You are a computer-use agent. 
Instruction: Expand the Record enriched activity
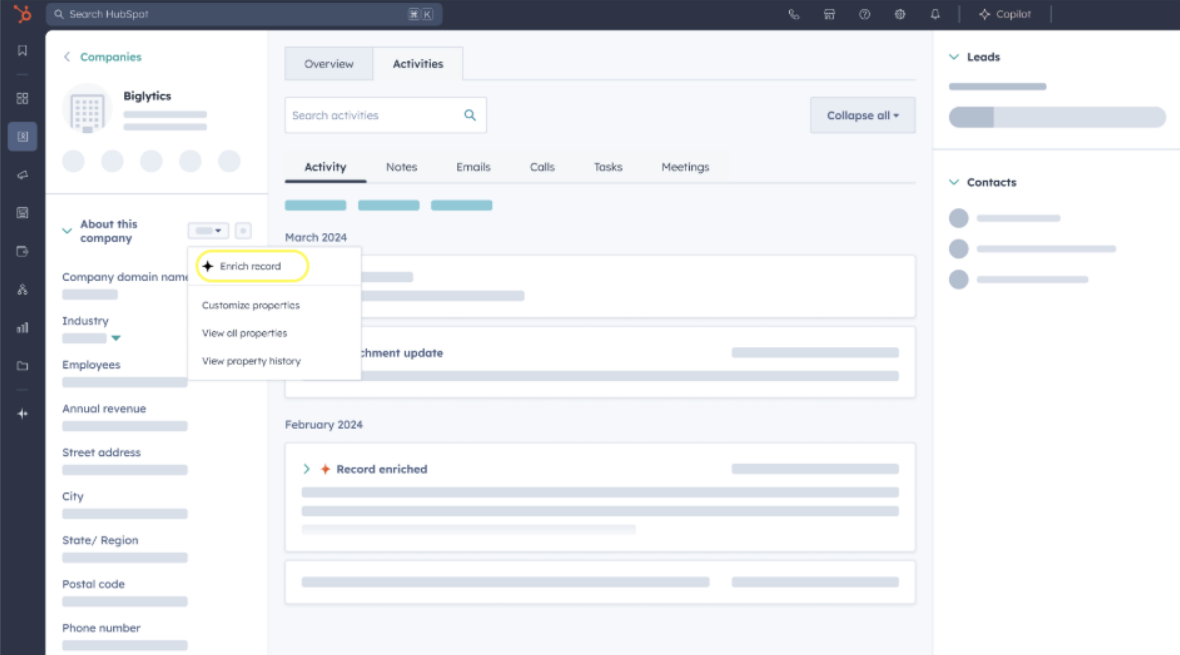(x=306, y=469)
